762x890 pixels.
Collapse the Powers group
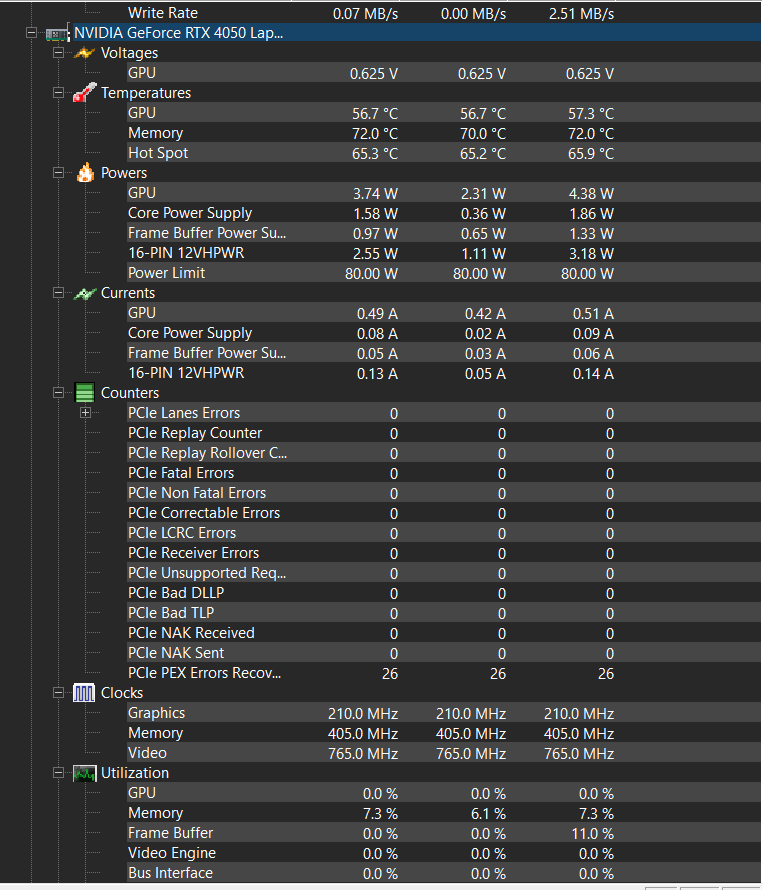(58, 173)
